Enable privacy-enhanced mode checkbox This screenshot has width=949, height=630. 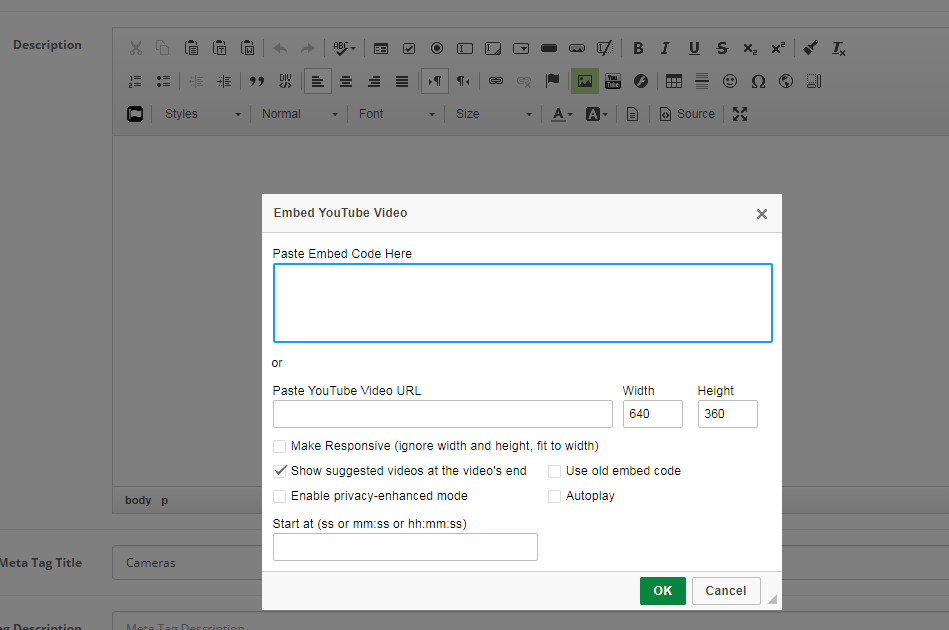tap(280, 496)
